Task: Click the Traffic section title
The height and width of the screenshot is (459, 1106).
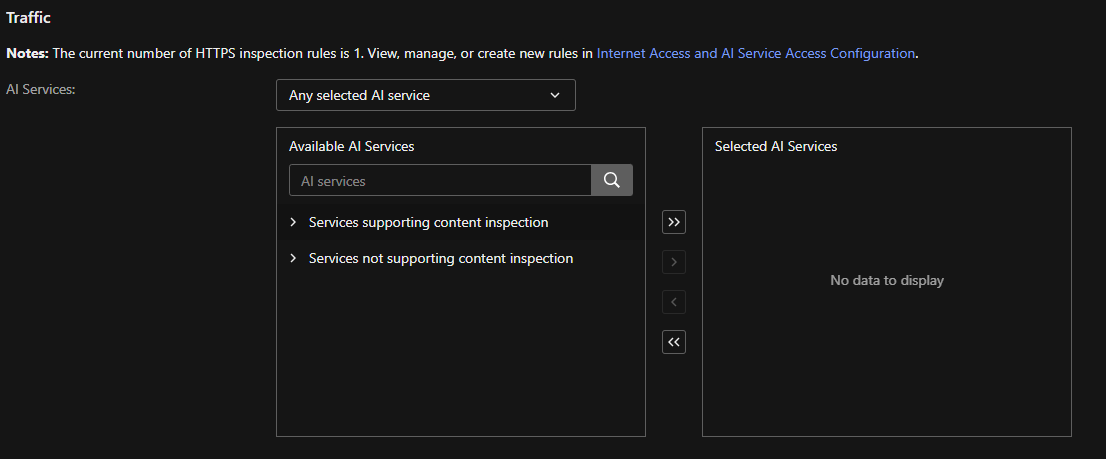Action: [x=28, y=18]
